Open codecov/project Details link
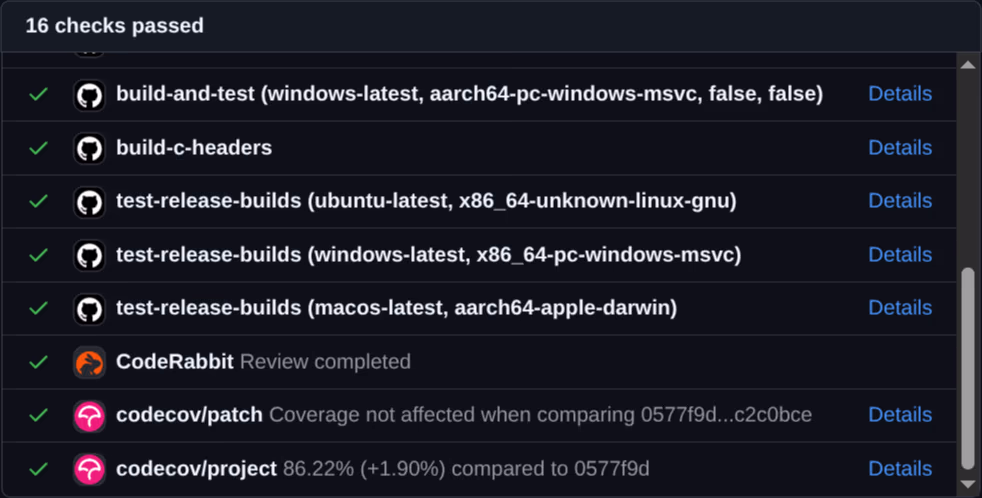Image resolution: width=982 pixels, height=498 pixels. coord(899,469)
